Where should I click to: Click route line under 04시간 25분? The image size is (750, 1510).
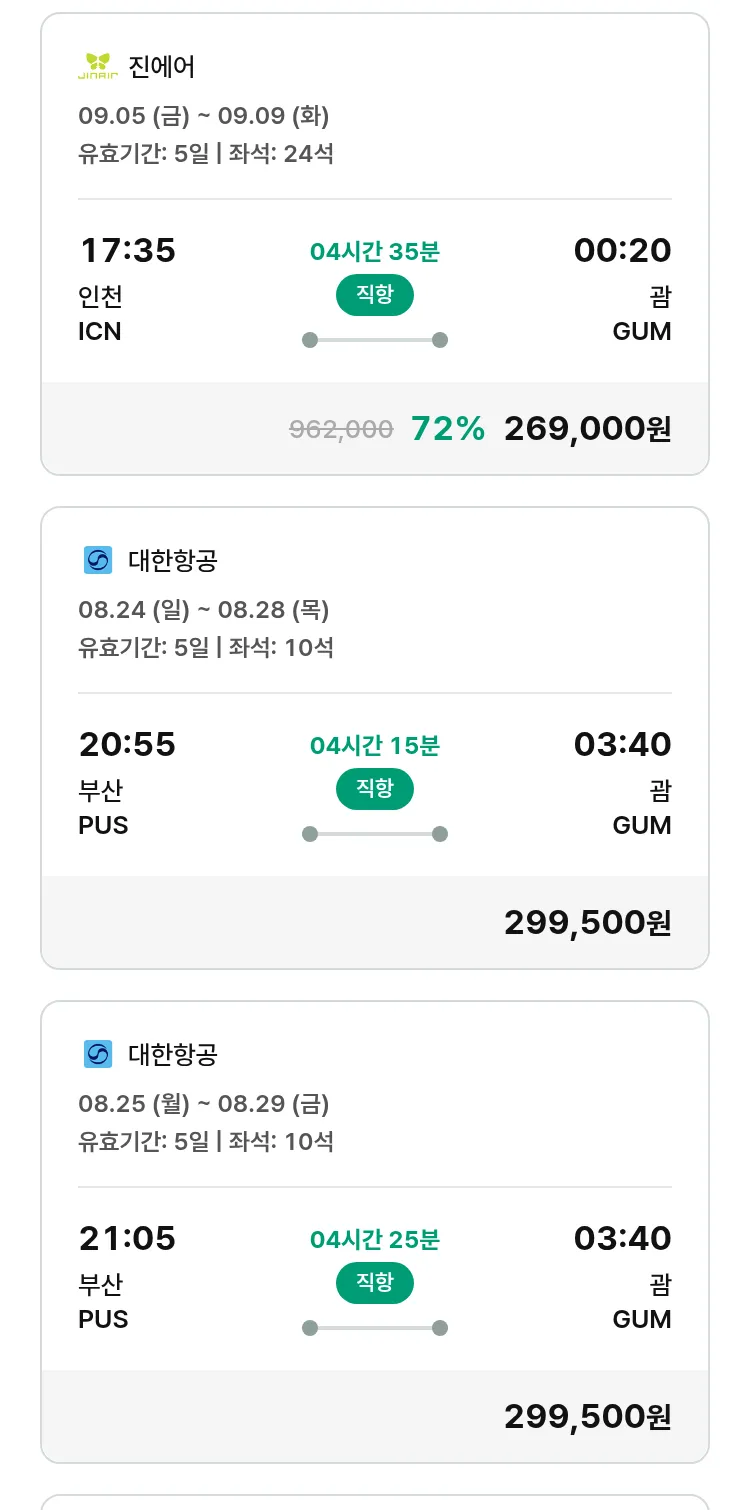374,1328
